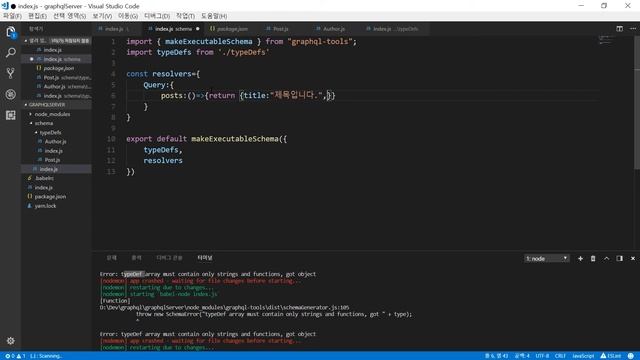Switch to the Terminal (터미널) panel tab
The height and width of the screenshot is (360, 640).
pos(204,258)
